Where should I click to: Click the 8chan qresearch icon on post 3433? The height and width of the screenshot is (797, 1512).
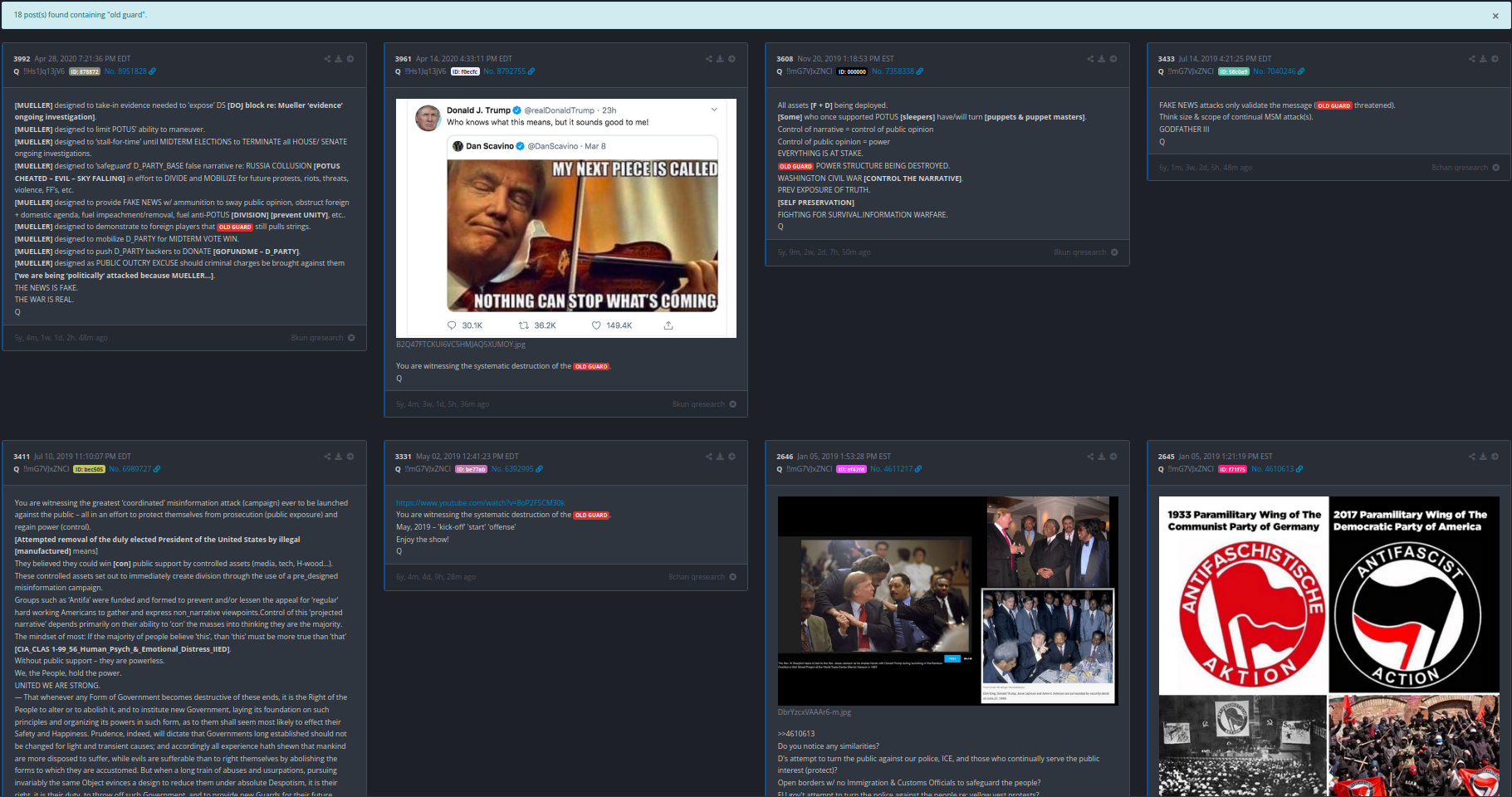pyautogui.click(x=1495, y=168)
